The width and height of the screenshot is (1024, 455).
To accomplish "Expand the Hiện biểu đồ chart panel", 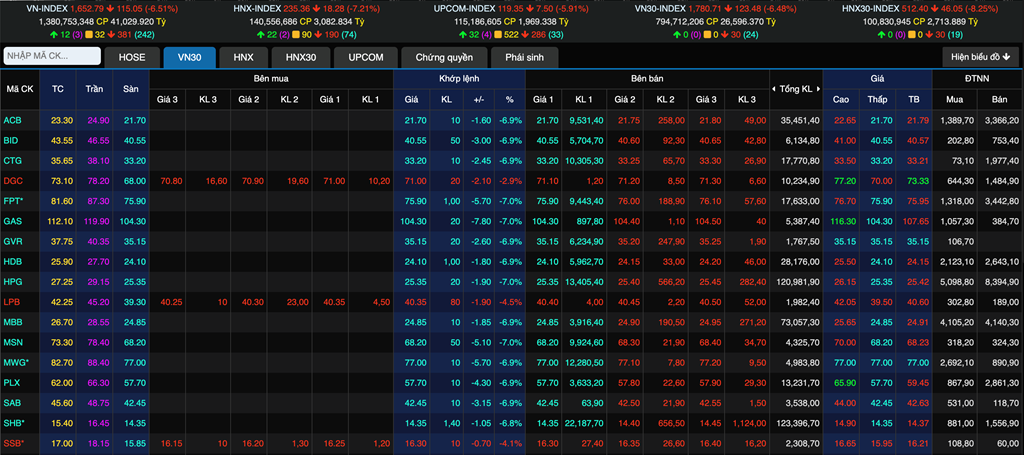I will point(981,57).
